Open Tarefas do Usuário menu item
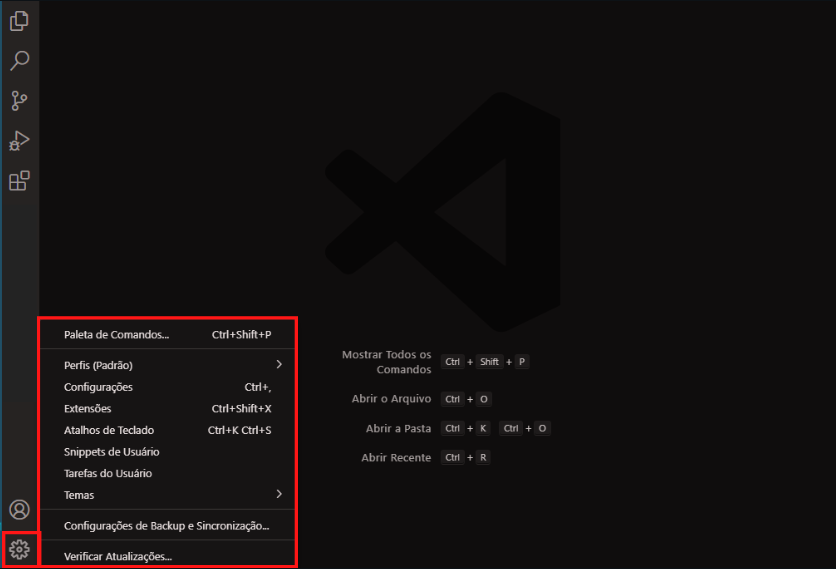Screen dimensions: 836x569 pyautogui.click(x=108, y=473)
